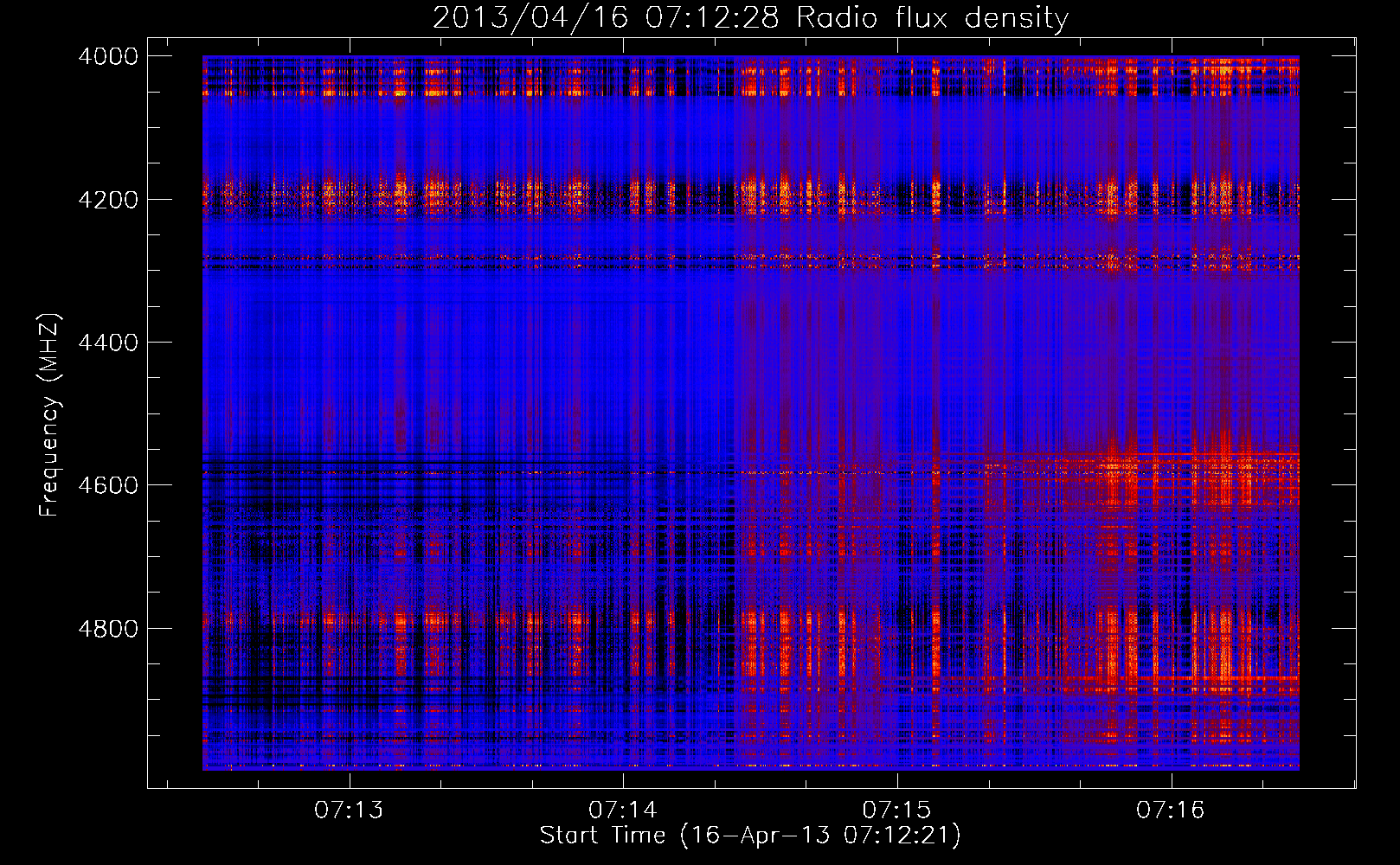This screenshot has width=1400, height=865.
Task: Click the 07:14 time tick label
Action: click(x=623, y=810)
